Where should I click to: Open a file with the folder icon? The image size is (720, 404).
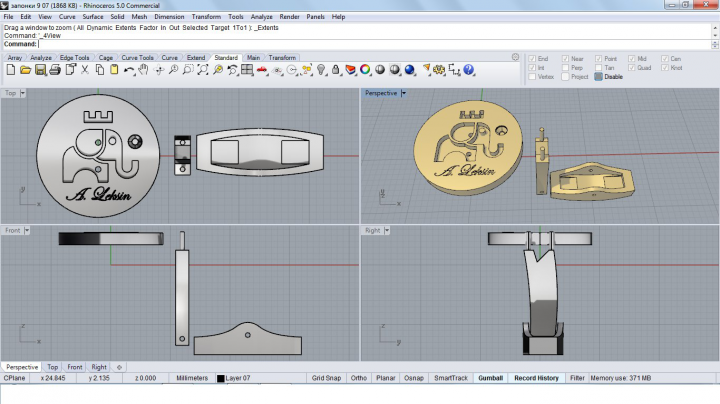pos(25,70)
